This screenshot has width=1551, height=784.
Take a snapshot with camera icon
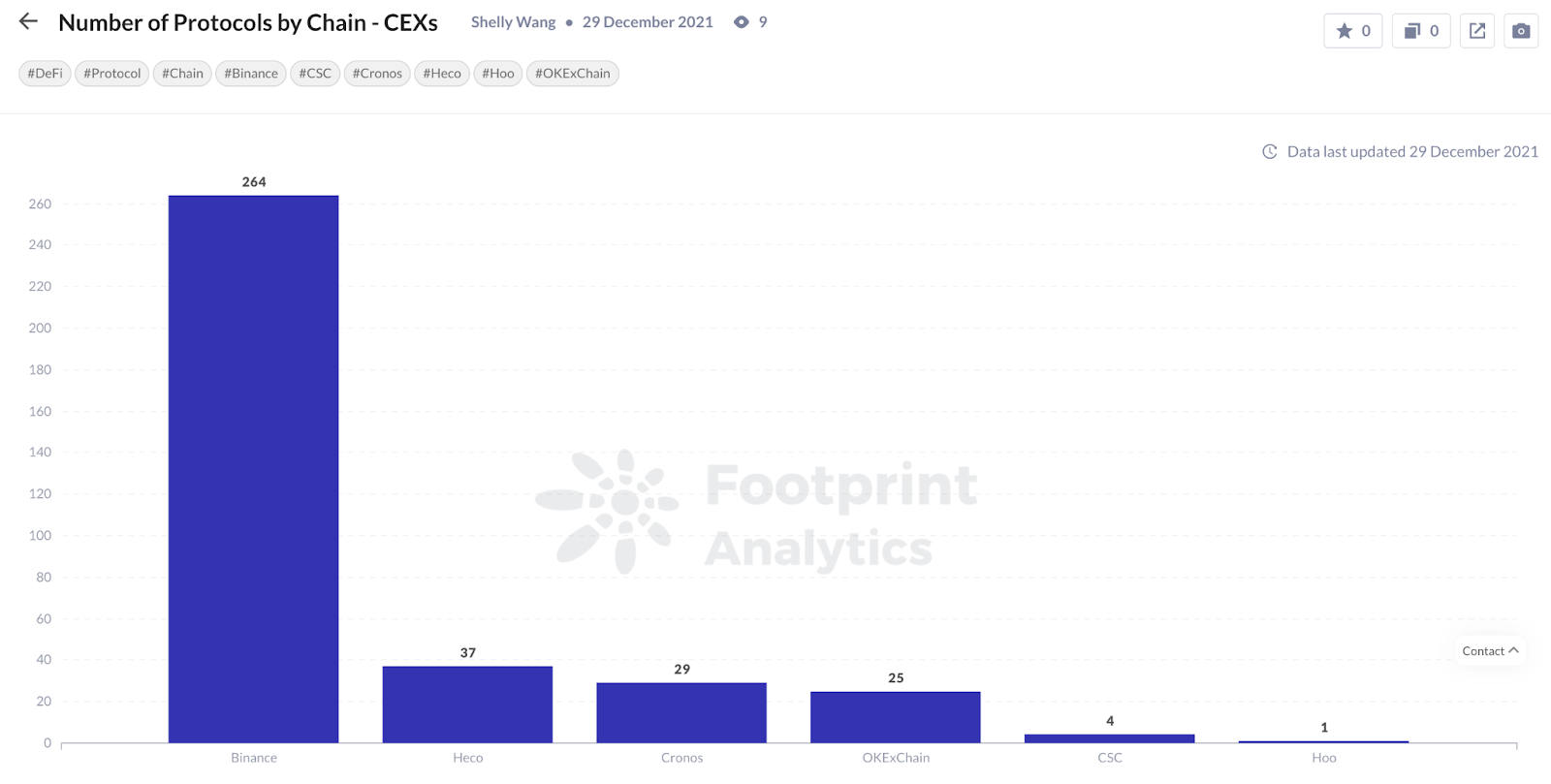[x=1521, y=31]
